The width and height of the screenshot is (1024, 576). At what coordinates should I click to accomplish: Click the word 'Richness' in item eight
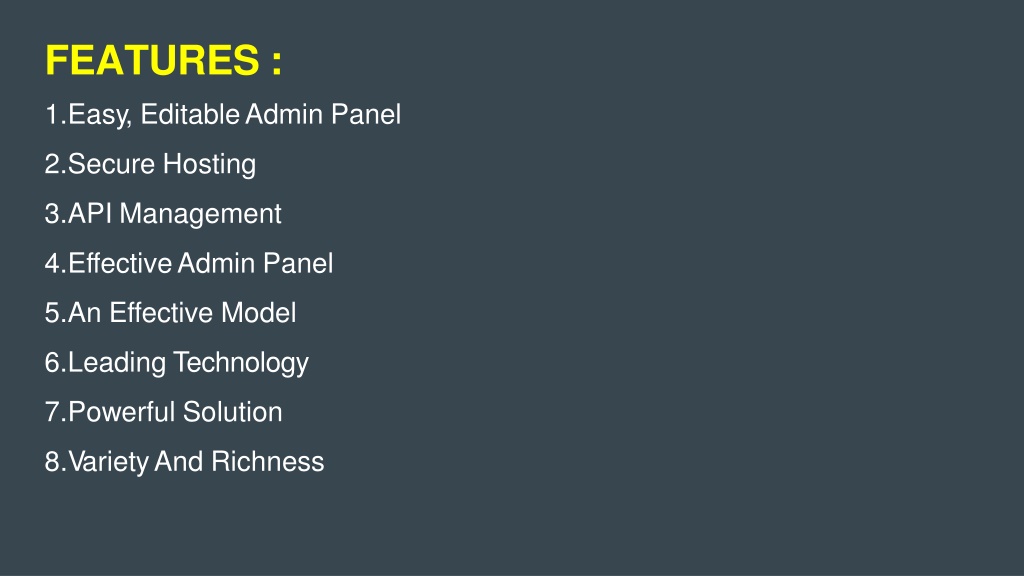point(268,462)
